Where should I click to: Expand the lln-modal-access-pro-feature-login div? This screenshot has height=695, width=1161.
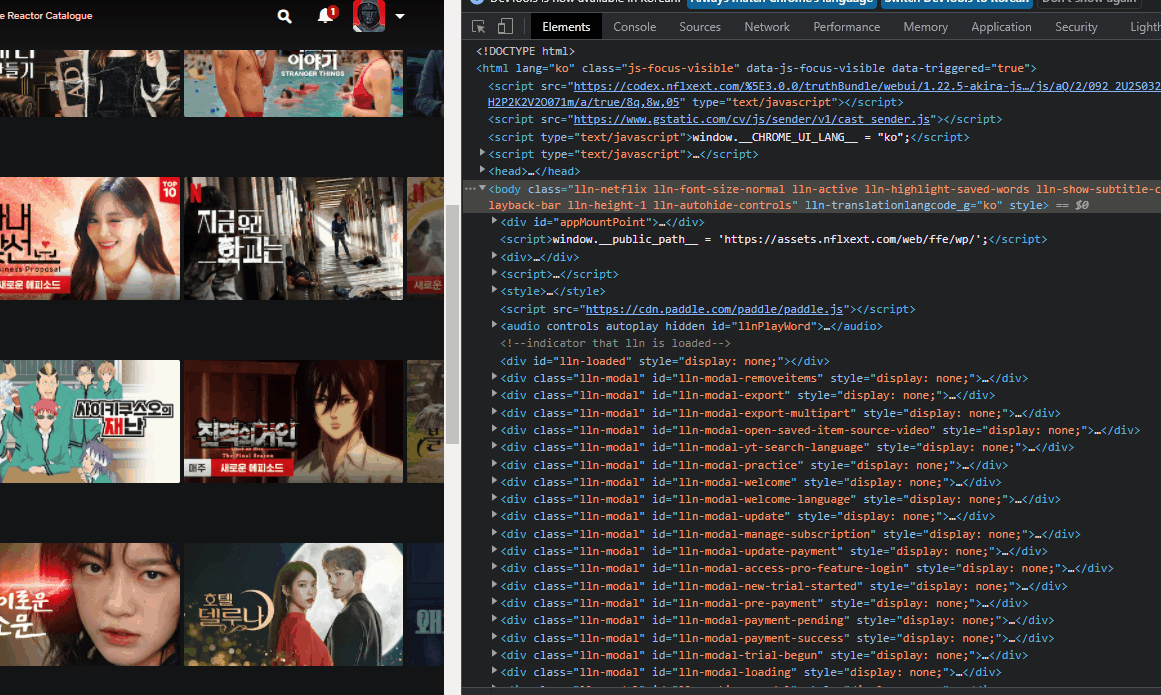[x=494, y=567]
